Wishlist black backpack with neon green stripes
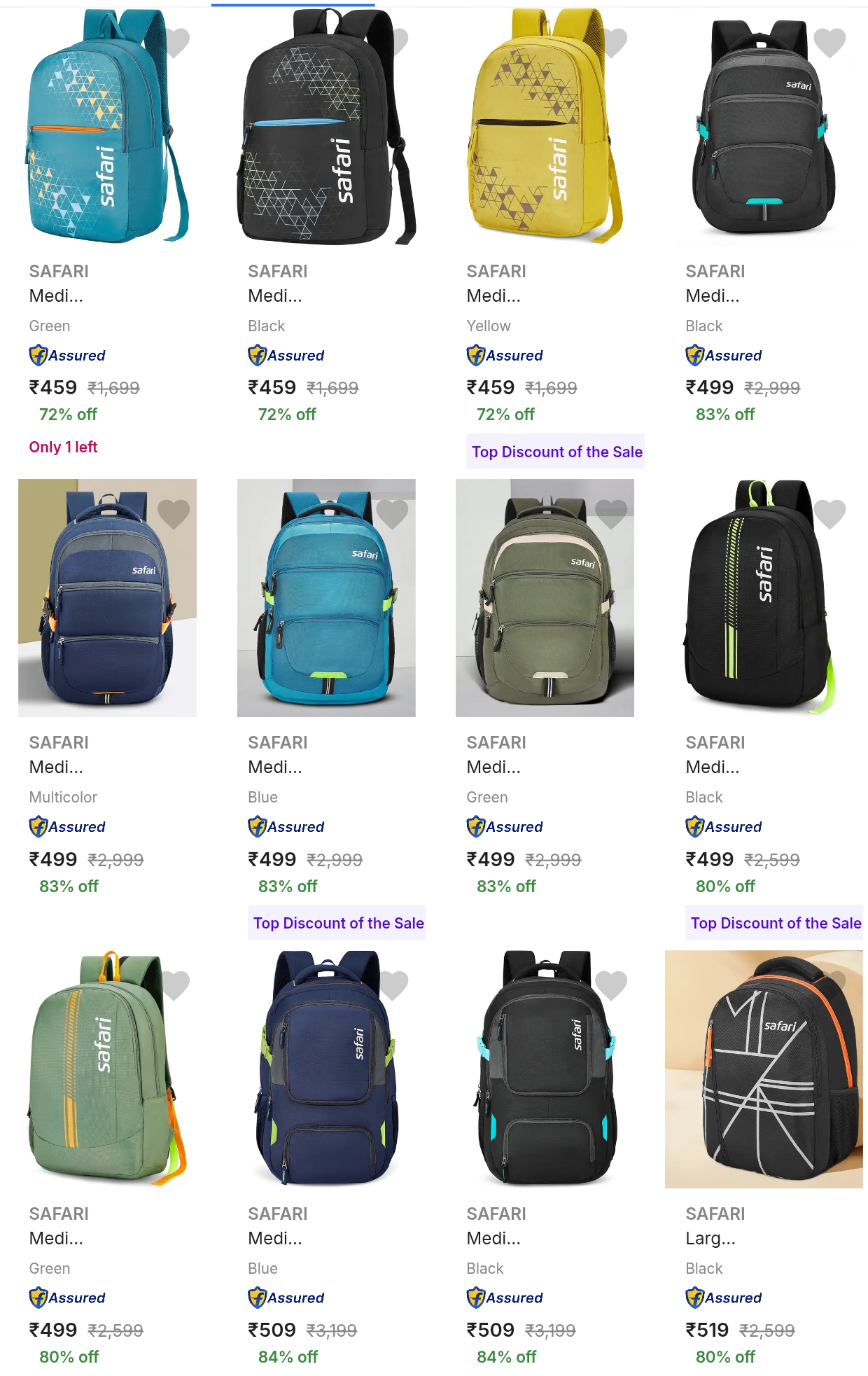 click(x=830, y=514)
